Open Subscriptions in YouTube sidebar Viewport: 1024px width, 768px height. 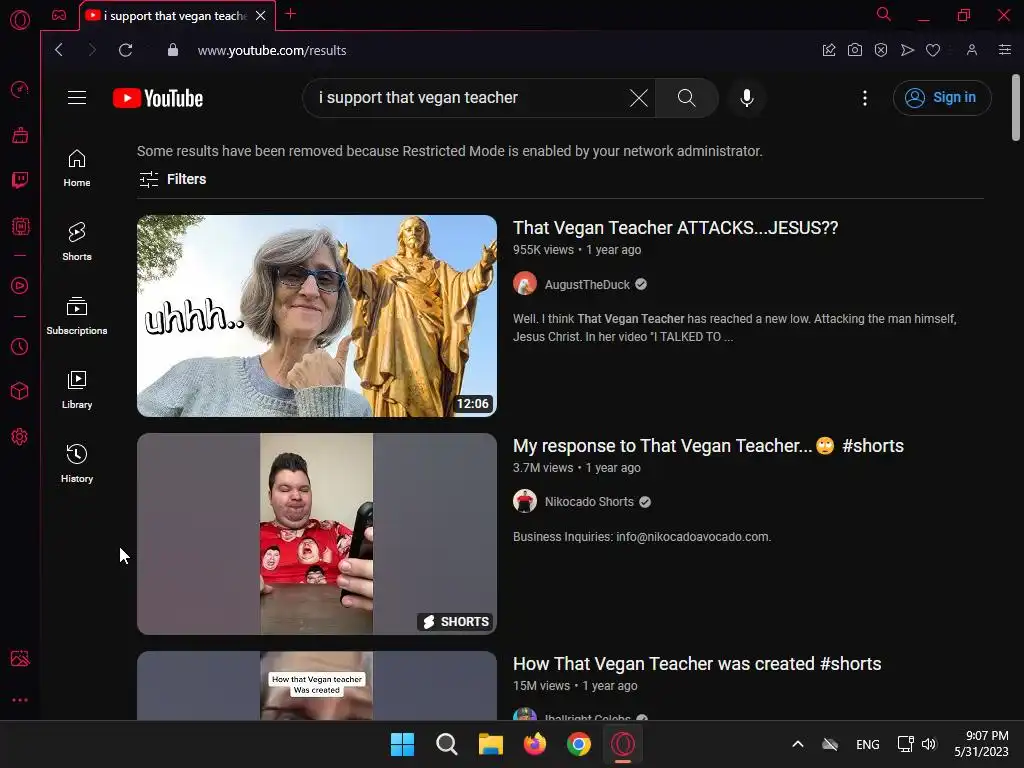pos(77,316)
